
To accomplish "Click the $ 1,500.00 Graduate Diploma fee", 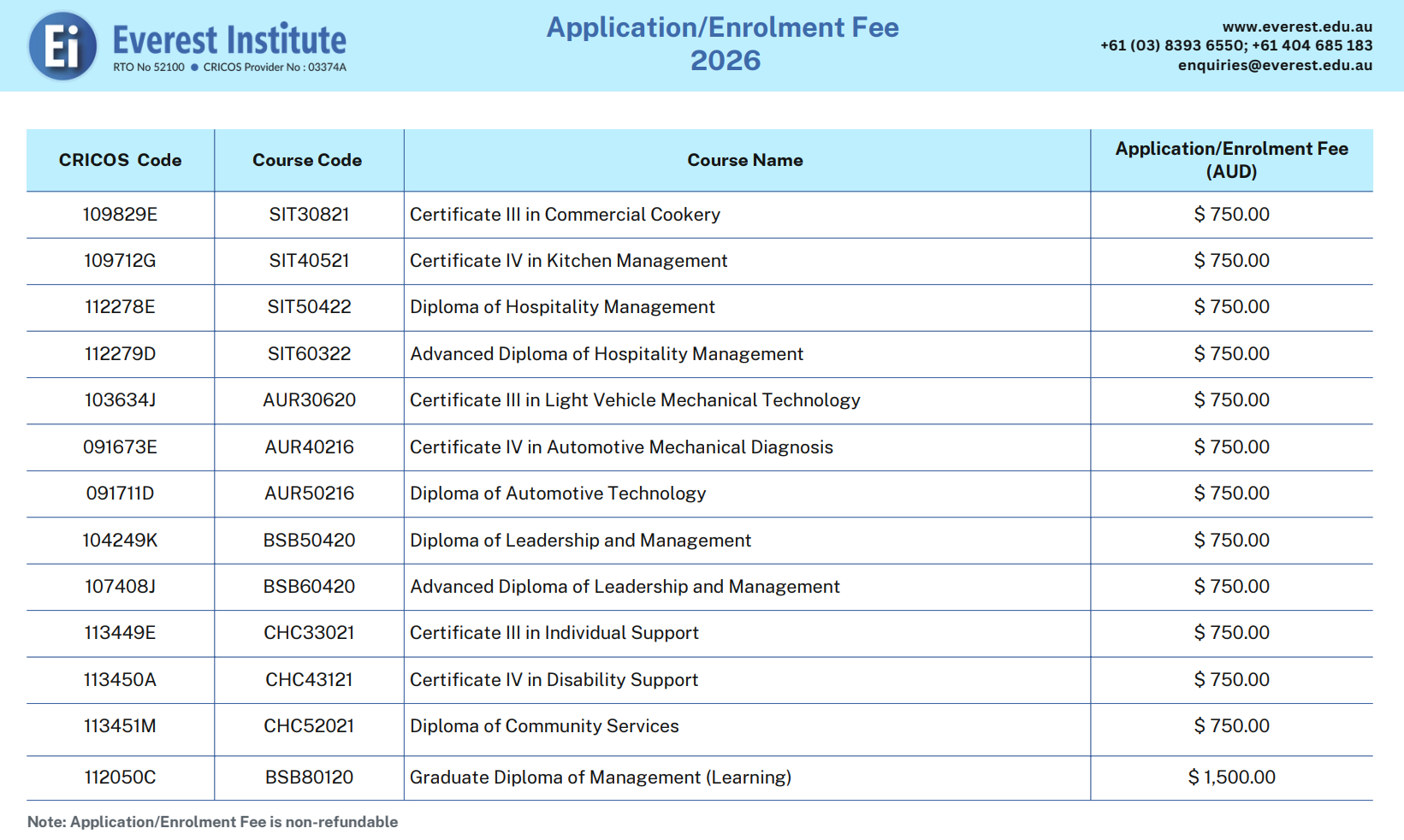I will 1231,778.
